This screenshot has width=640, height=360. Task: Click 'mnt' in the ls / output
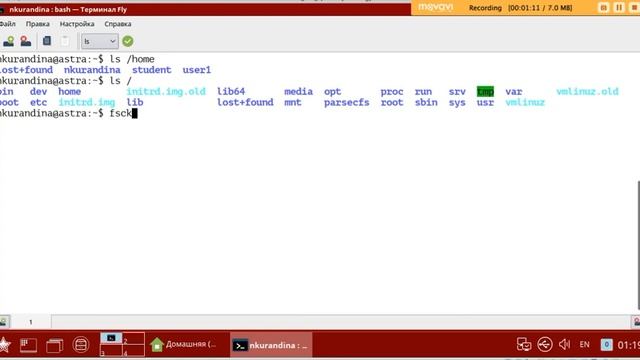(x=293, y=102)
